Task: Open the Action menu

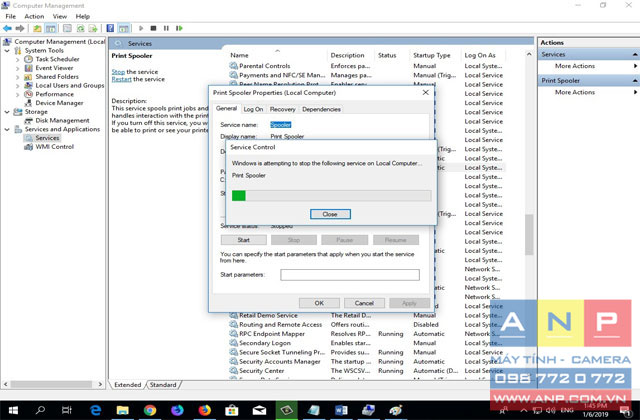Action: (34, 16)
